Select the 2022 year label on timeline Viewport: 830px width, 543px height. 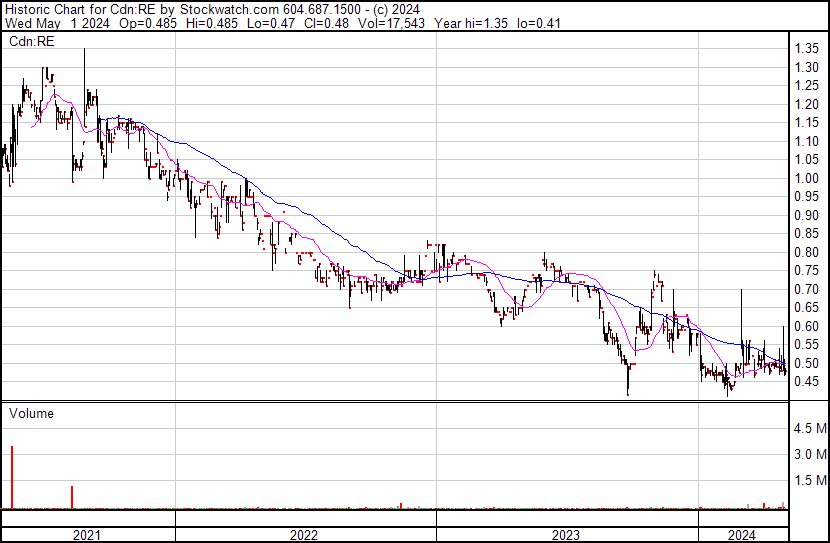tap(305, 534)
